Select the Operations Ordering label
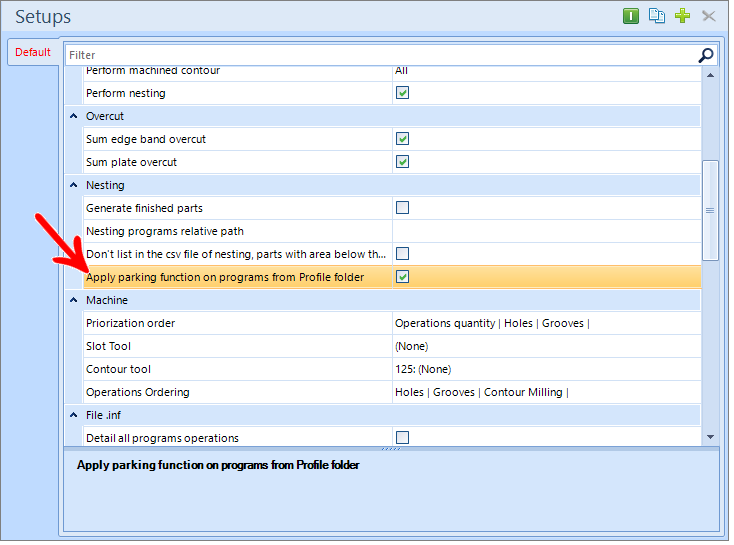734x545 pixels. (x=139, y=394)
